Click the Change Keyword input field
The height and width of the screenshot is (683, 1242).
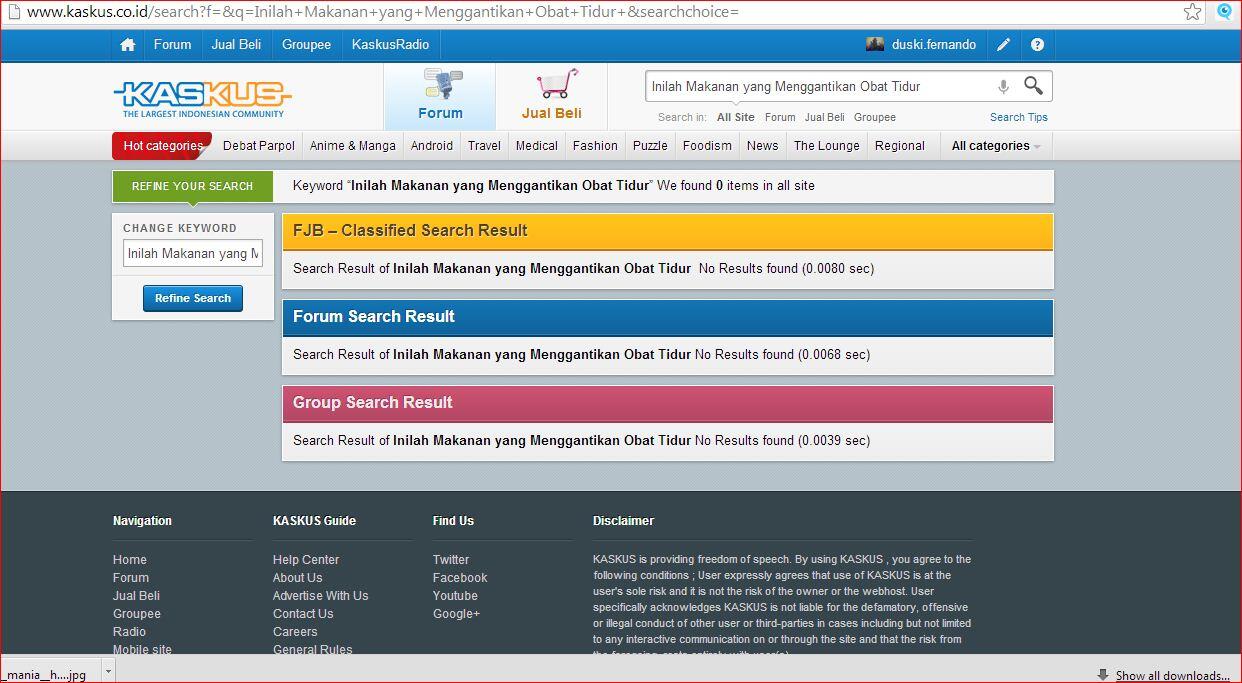193,254
